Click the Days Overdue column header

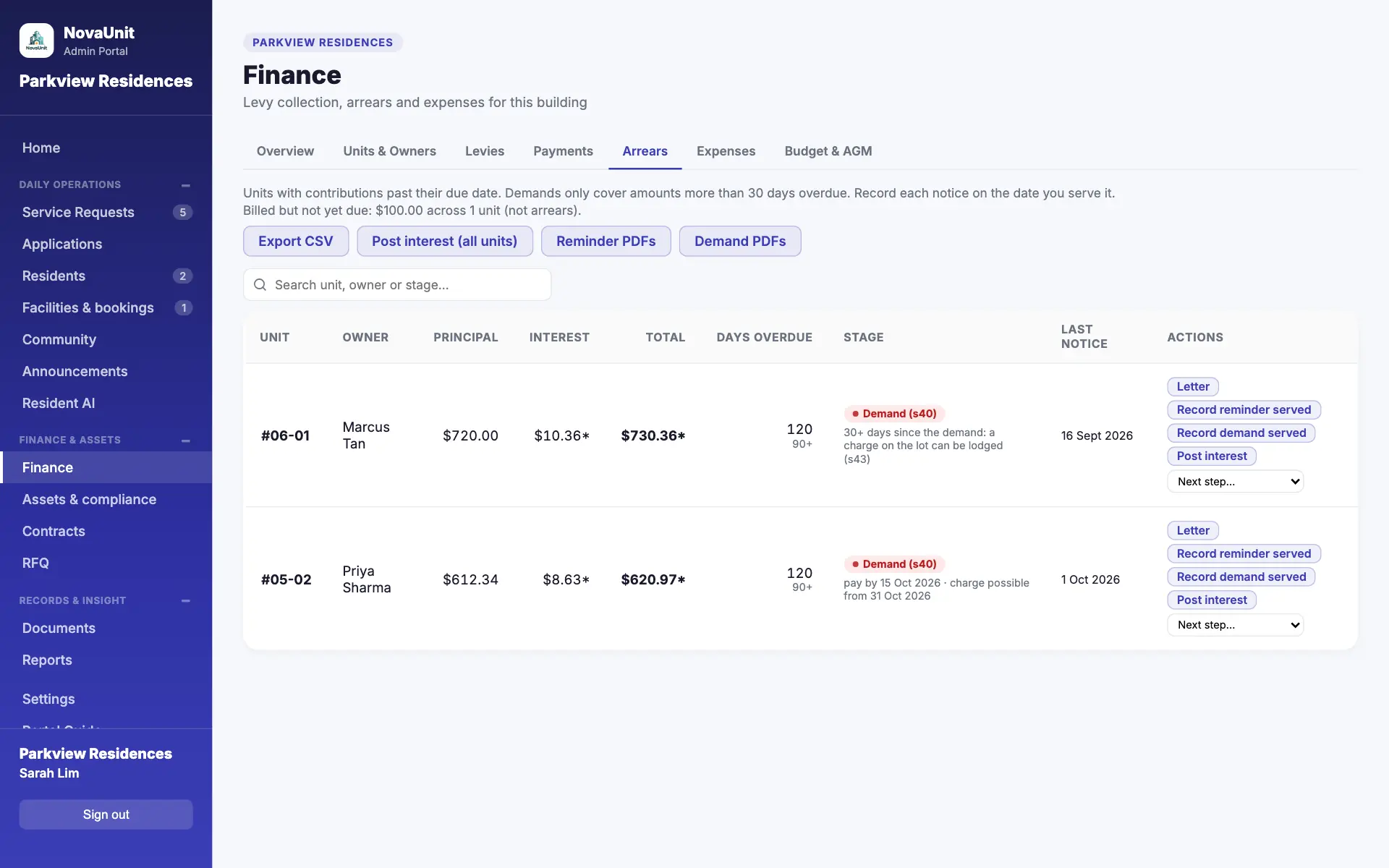[764, 338]
